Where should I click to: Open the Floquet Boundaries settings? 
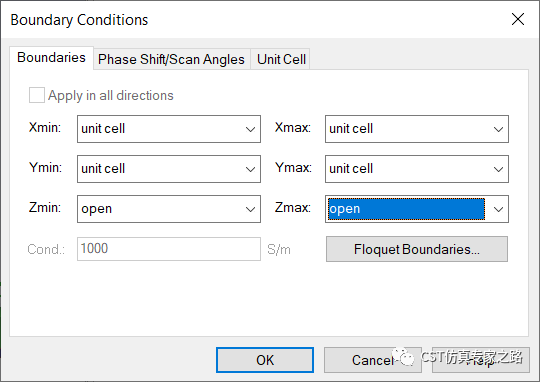pos(417,249)
